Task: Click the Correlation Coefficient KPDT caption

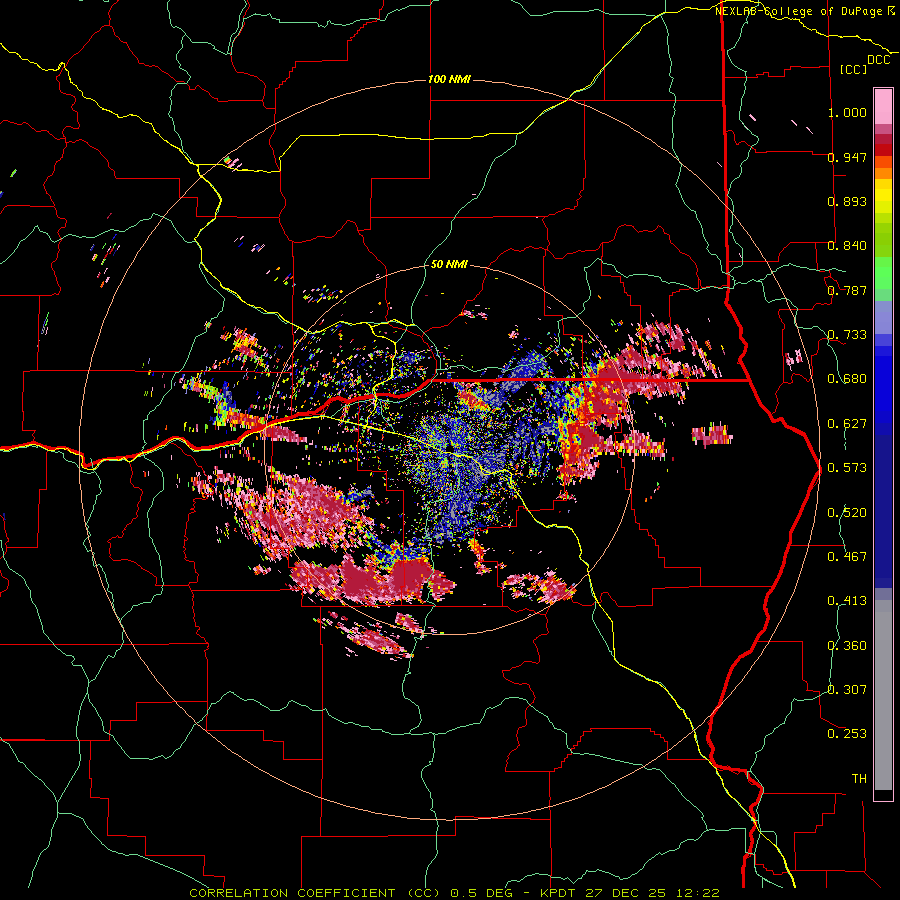Action: pos(455,893)
